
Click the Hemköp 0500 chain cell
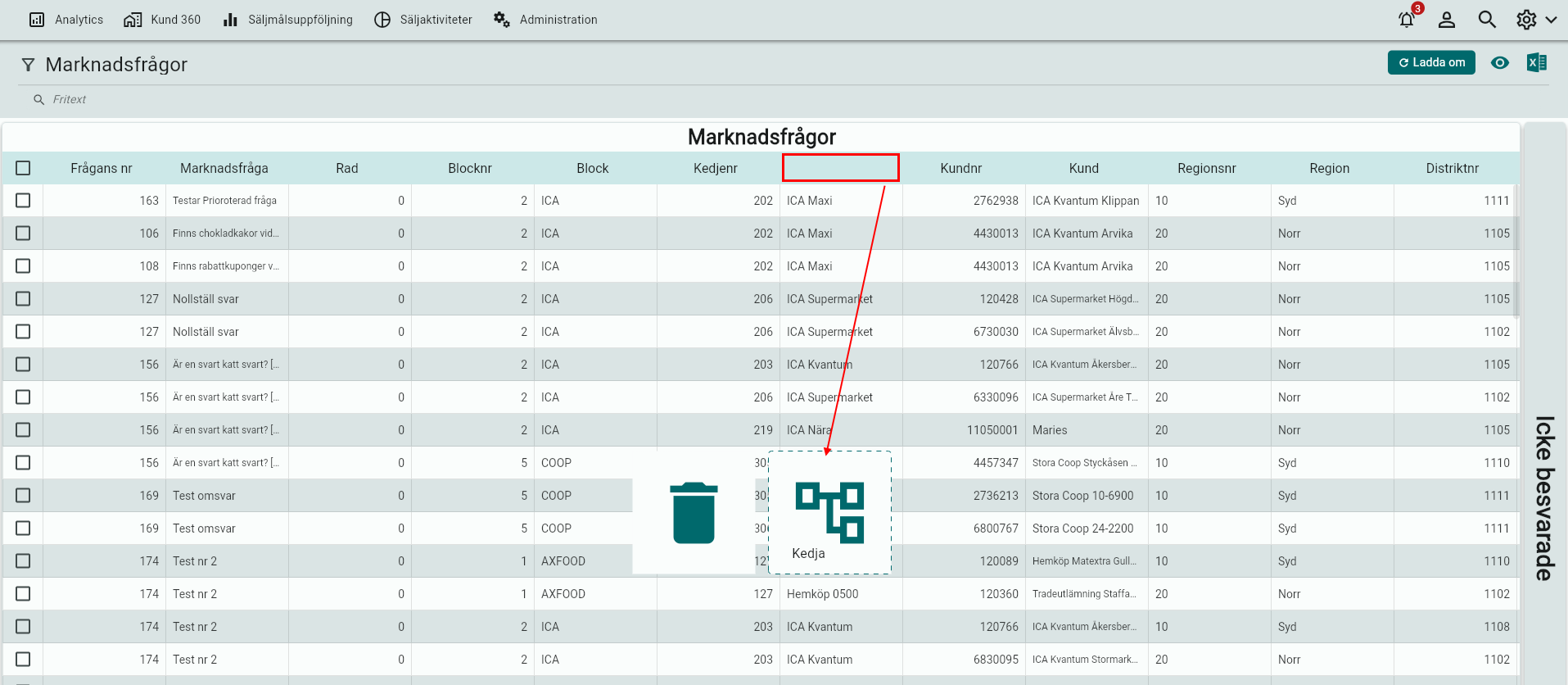coord(841,594)
